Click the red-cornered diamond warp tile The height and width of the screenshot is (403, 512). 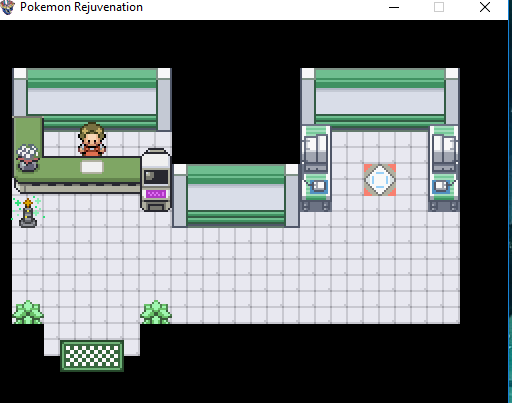380,180
